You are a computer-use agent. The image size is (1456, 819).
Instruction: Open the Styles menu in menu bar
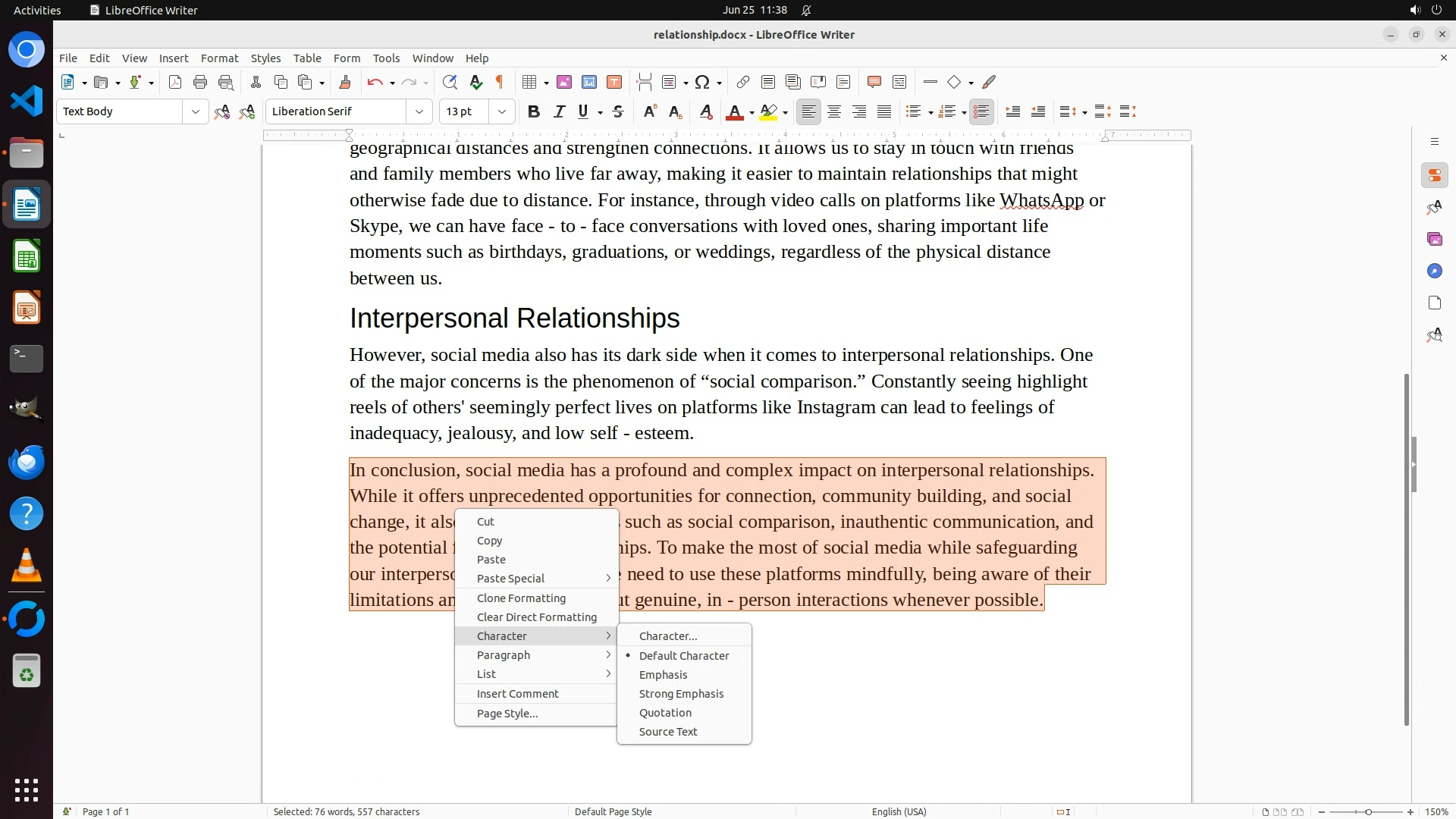[x=265, y=58]
